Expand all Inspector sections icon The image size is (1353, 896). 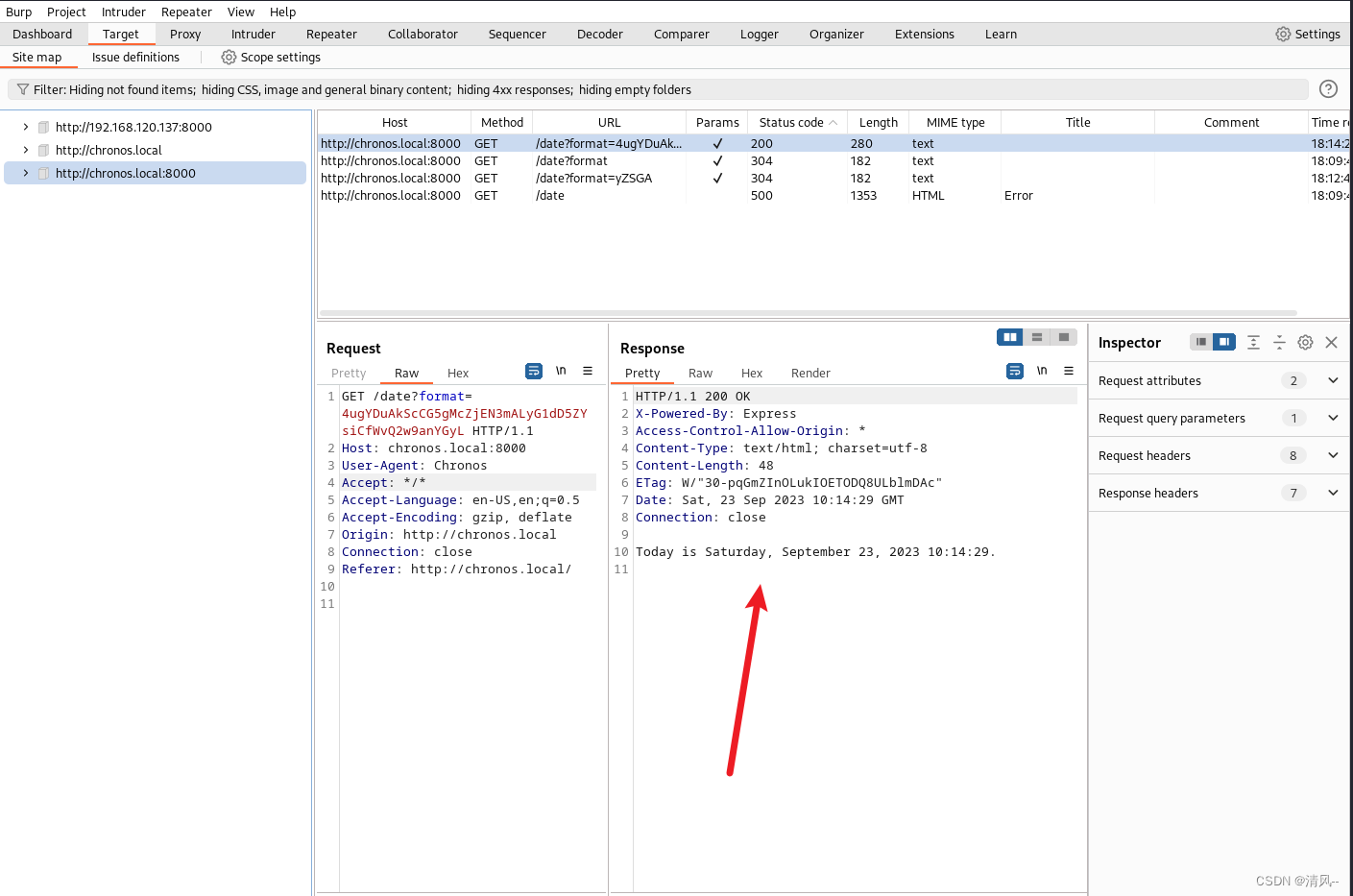point(1253,342)
